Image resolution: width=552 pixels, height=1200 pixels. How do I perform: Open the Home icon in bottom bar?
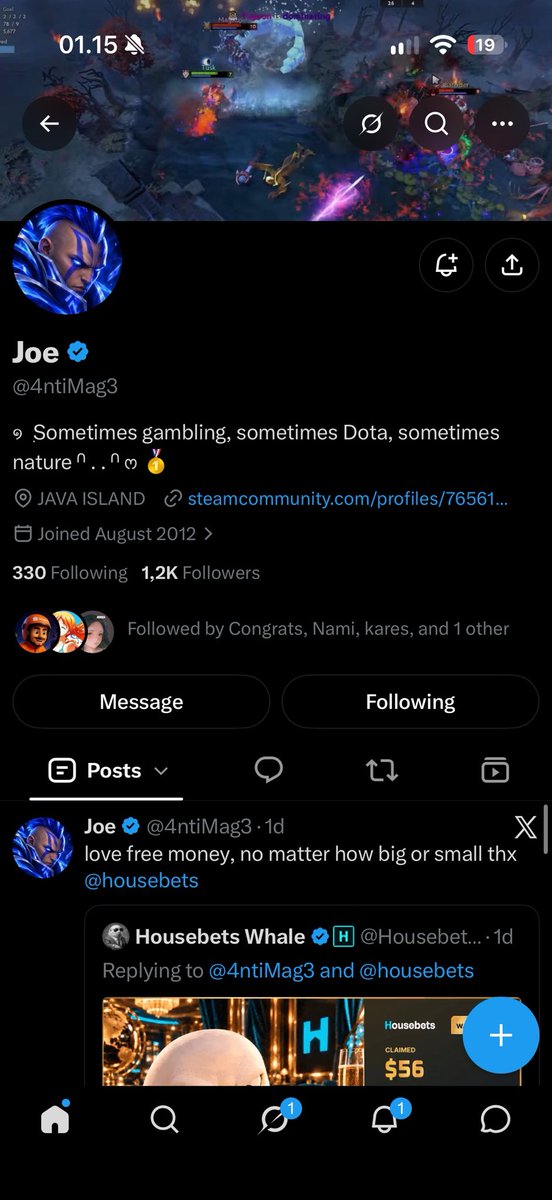(55, 1119)
